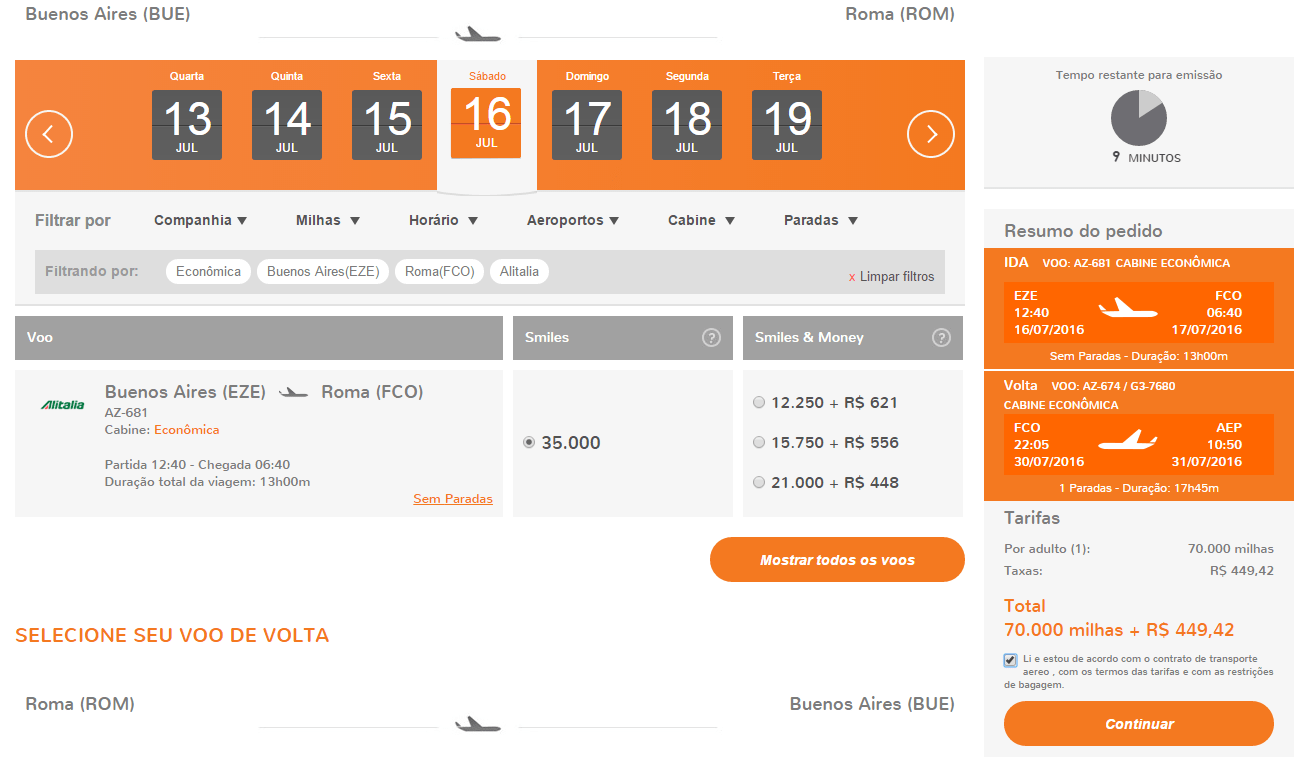Expand the Companhia filter dropdown
The height and width of the screenshot is (757, 1296).
tap(200, 220)
